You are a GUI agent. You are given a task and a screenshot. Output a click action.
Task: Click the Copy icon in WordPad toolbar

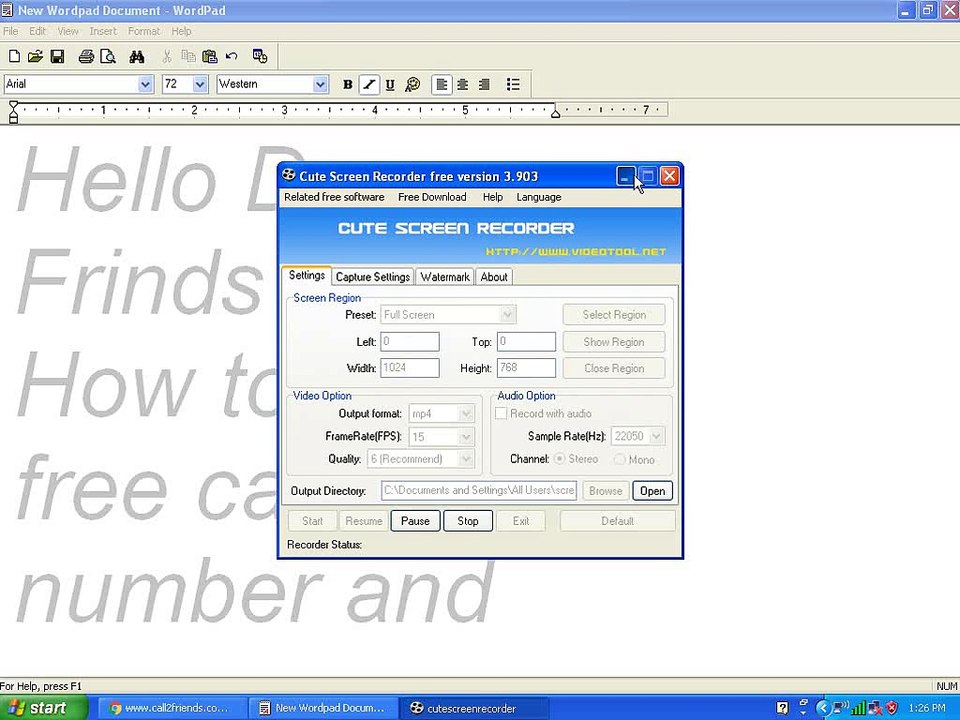(x=188, y=56)
